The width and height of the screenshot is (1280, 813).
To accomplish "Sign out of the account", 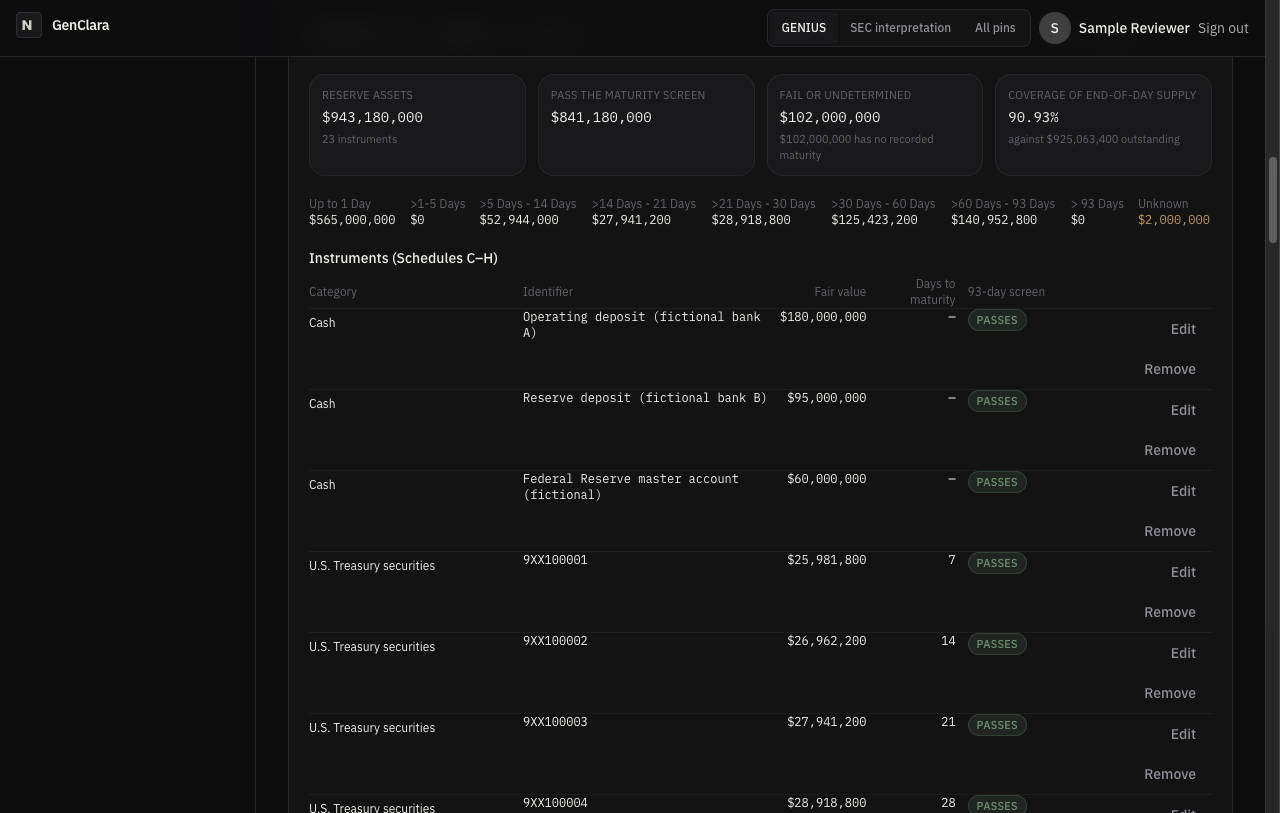I will [1223, 28].
